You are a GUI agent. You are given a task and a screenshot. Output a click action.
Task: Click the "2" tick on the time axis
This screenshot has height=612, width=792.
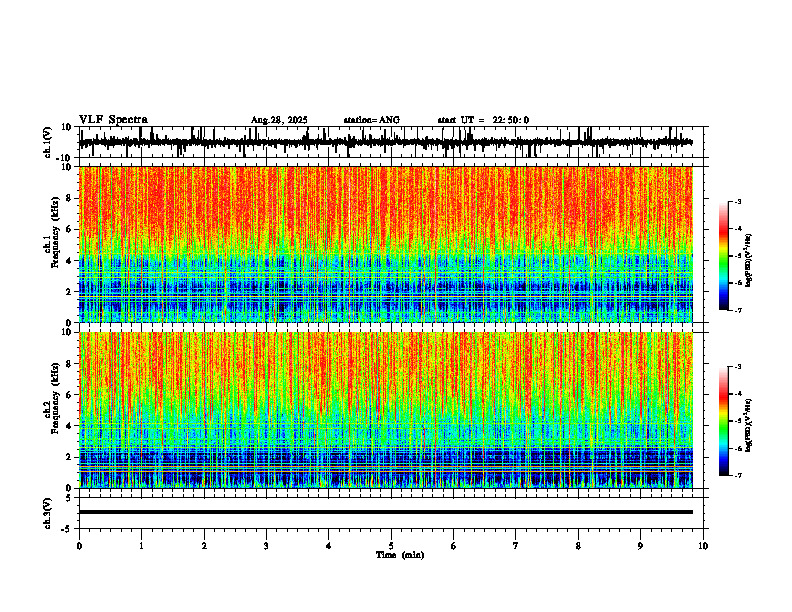click(x=204, y=546)
